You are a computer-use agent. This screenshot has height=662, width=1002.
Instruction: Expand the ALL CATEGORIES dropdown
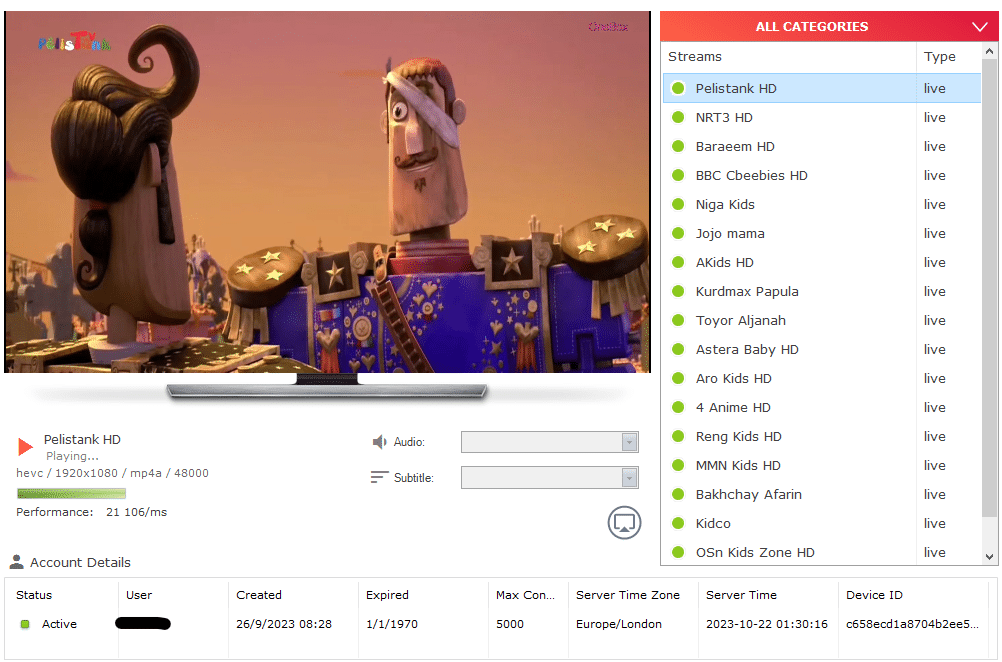click(x=829, y=26)
